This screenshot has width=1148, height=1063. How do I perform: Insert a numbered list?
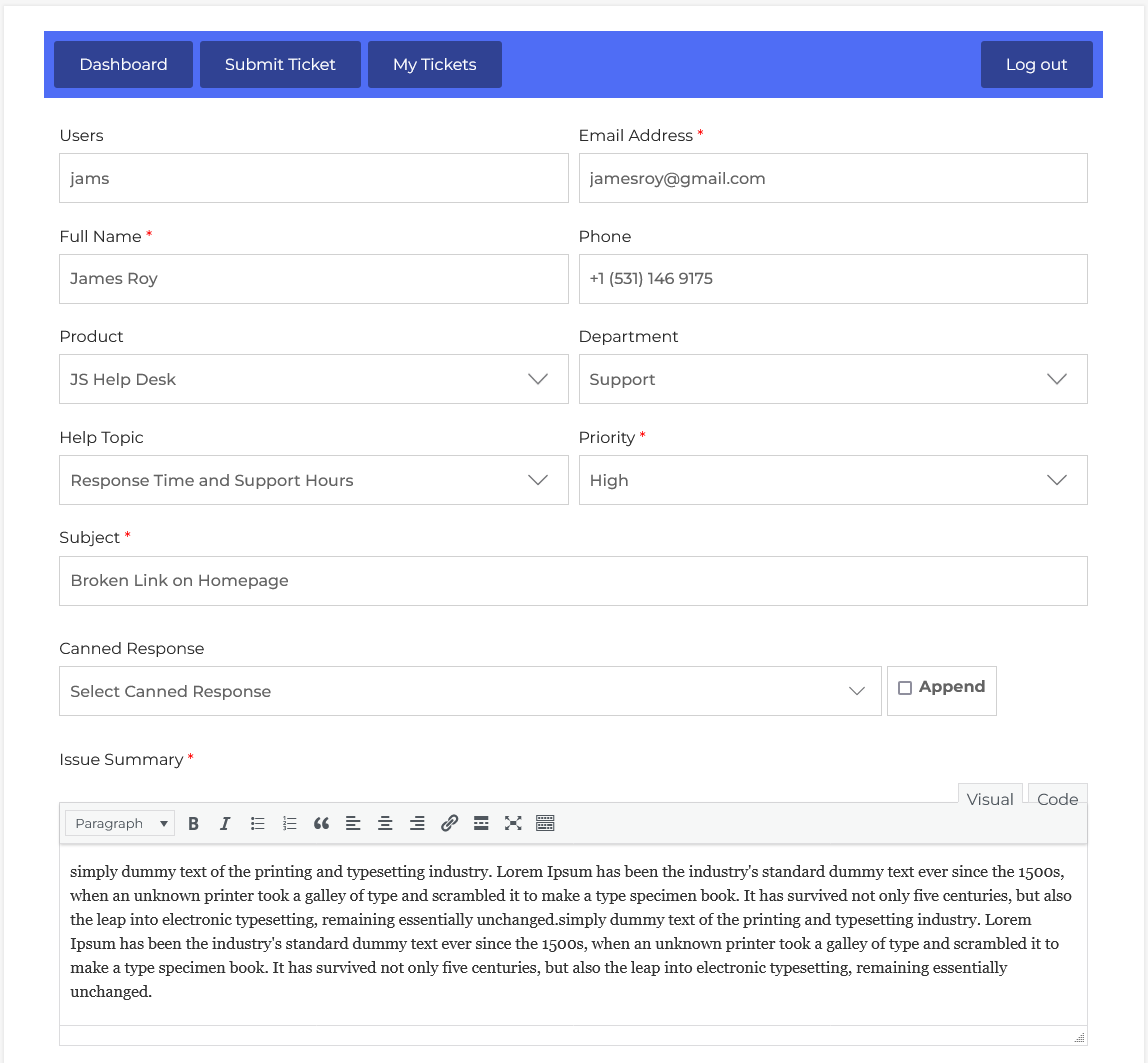(289, 823)
